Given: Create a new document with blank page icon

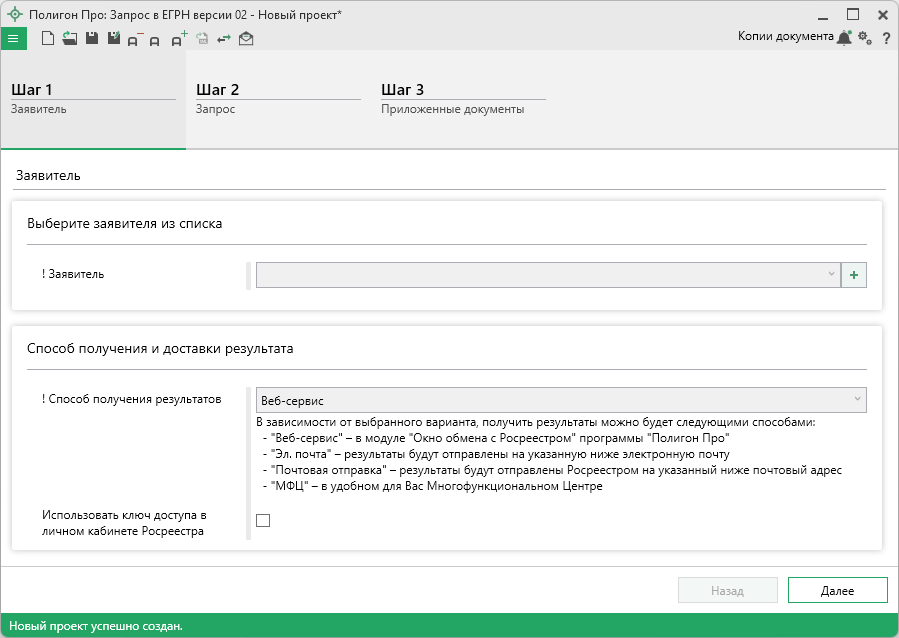Looking at the screenshot, I should tap(47, 39).
